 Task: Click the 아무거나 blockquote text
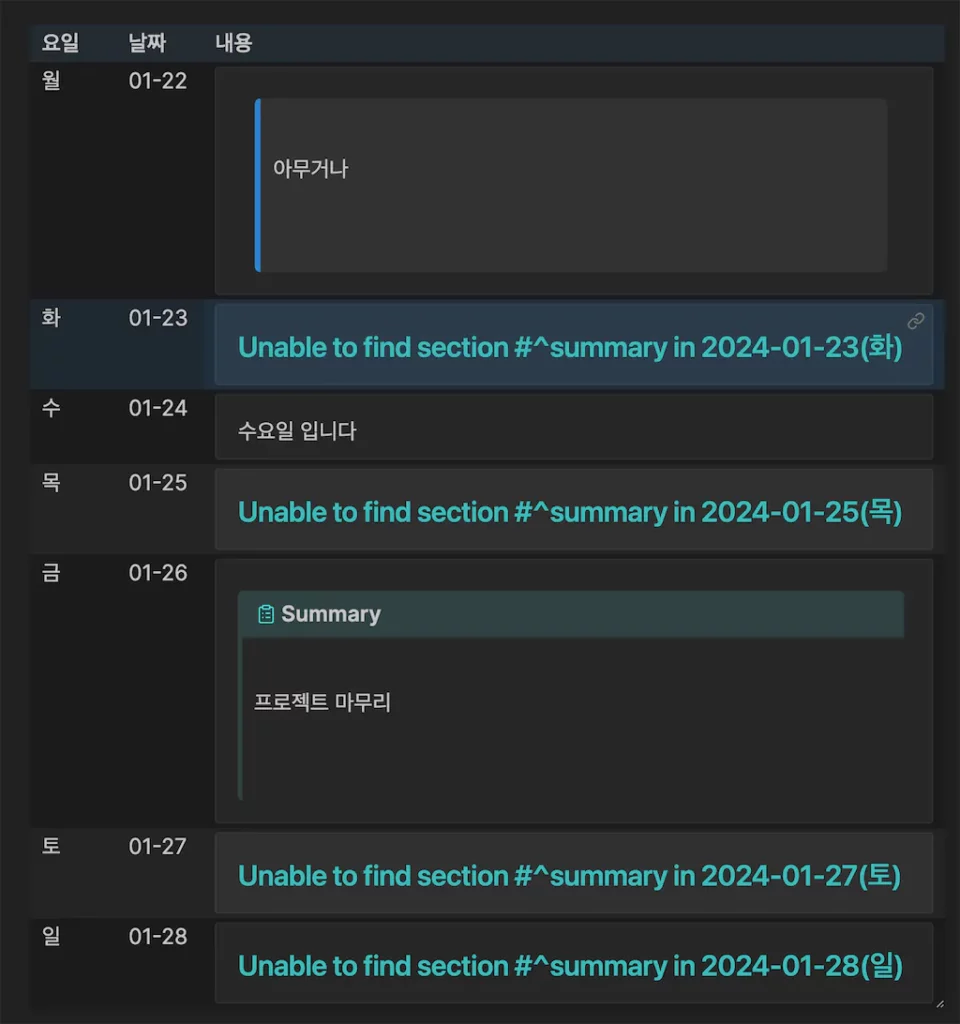(x=311, y=169)
